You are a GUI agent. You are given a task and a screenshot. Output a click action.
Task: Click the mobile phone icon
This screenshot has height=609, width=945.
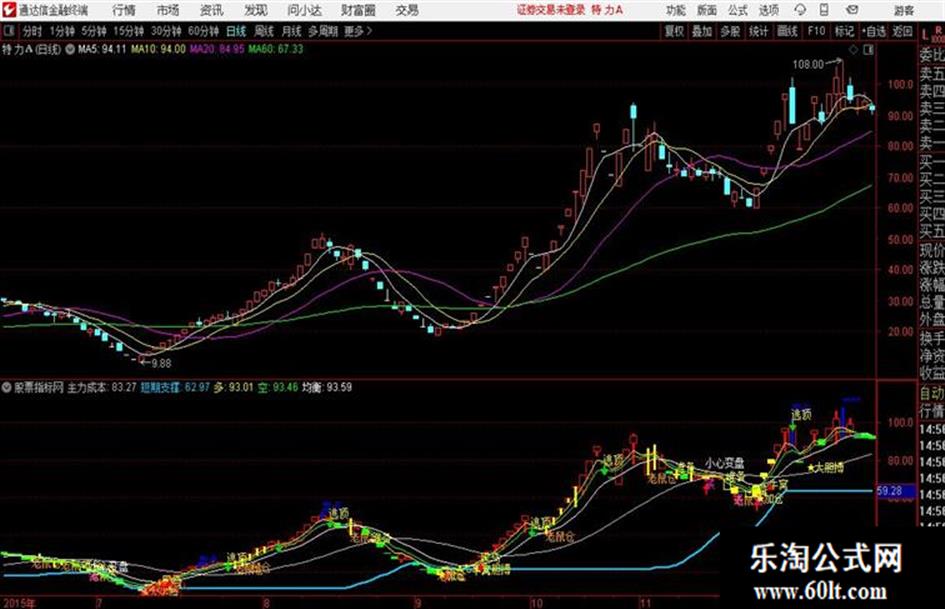[x=824, y=10]
